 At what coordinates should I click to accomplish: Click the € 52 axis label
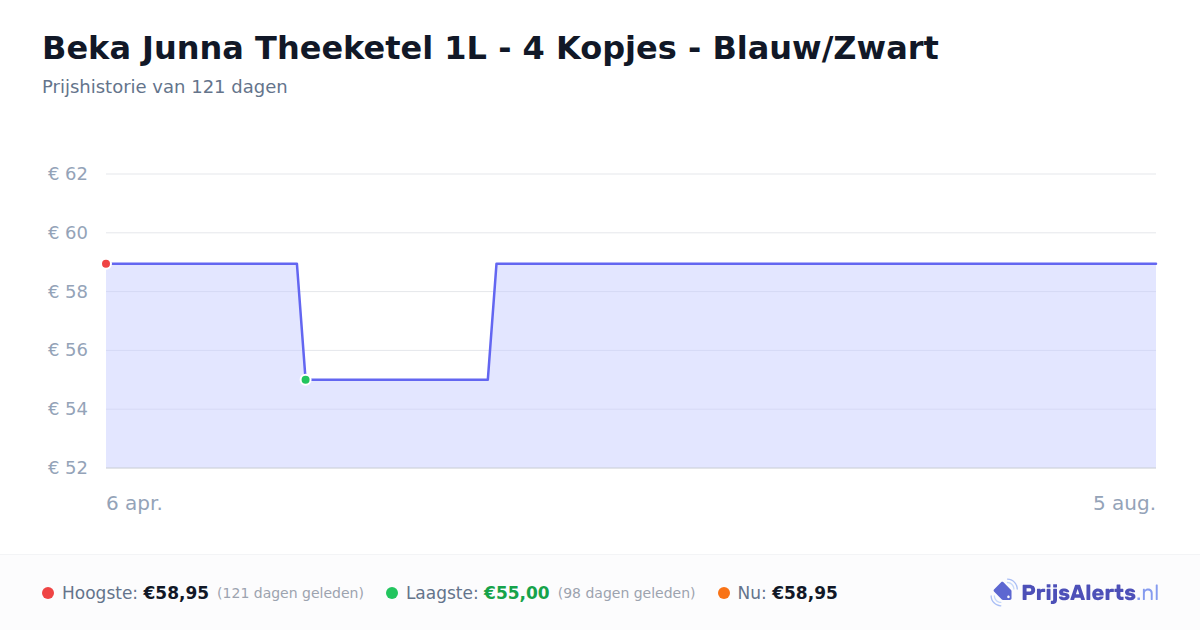(x=68, y=468)
